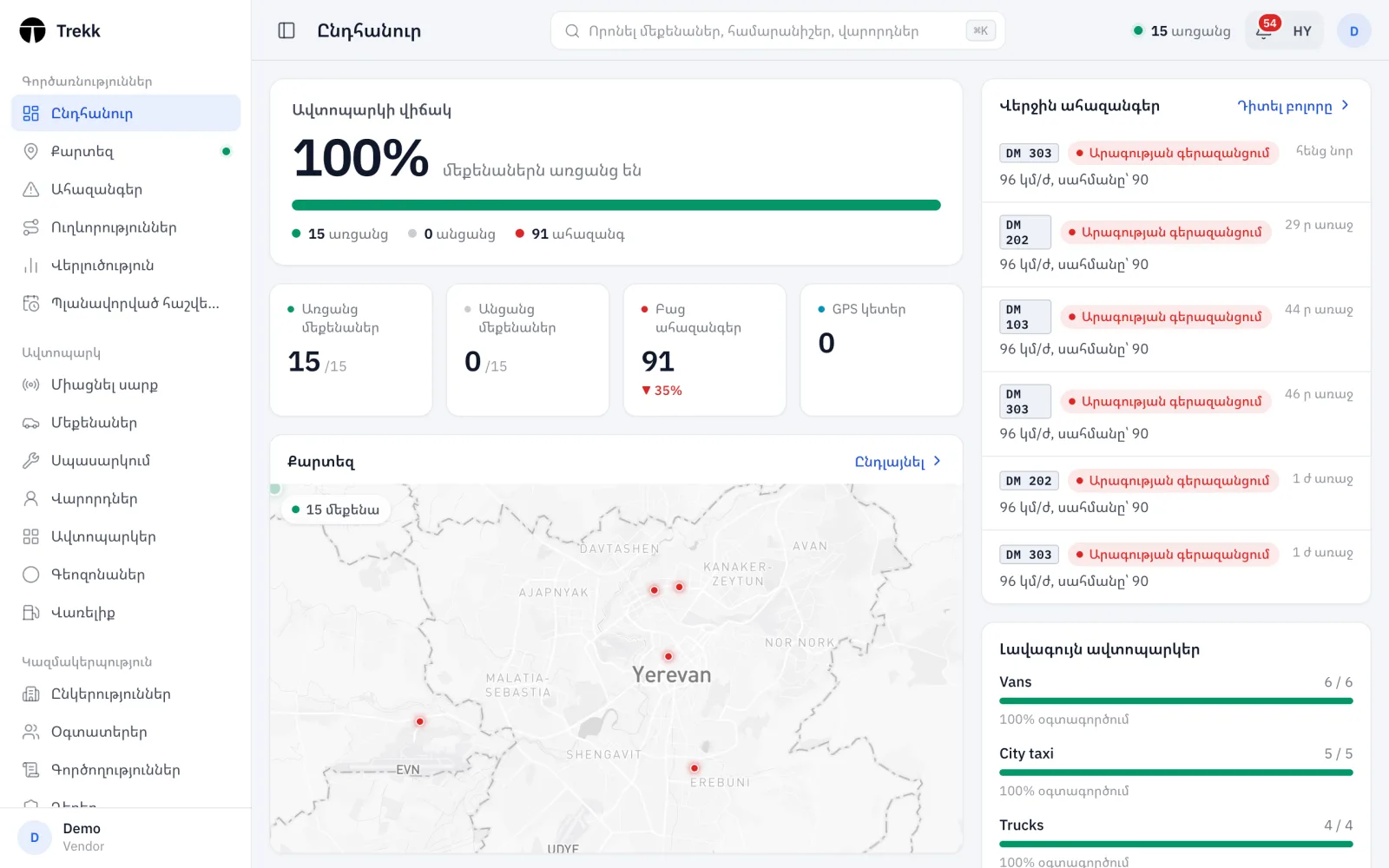Click the fleet status green progress bar
This screenshot has height=868, width=1389.
[x=616, y=206]
